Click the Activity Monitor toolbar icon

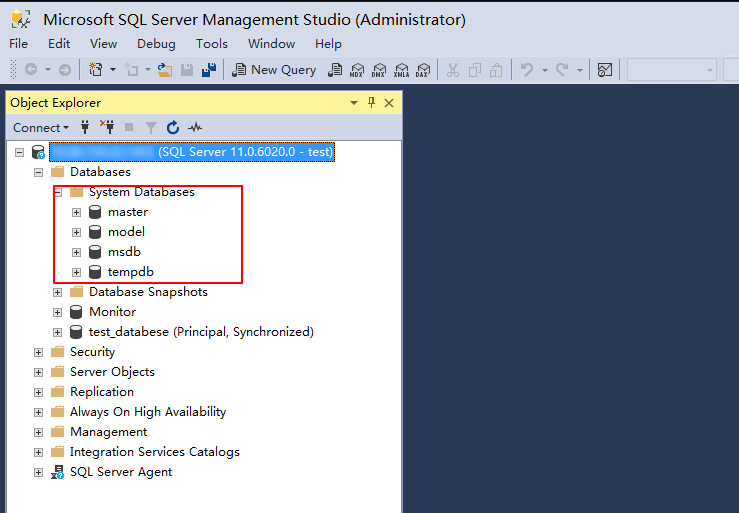point(605,70)
